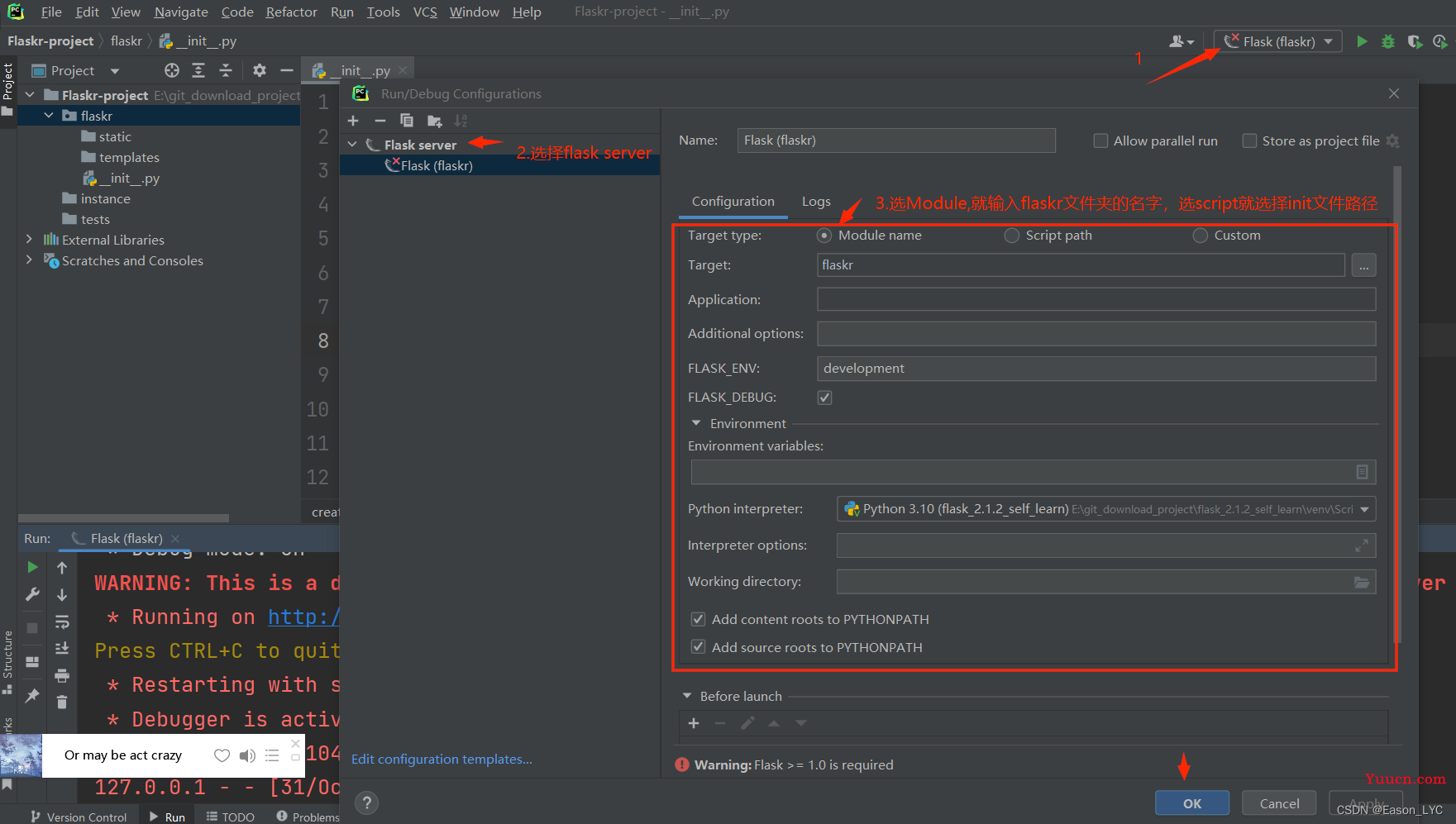Switch to the Logs tab
The image size is (1456, 824).
coord(816,202)
